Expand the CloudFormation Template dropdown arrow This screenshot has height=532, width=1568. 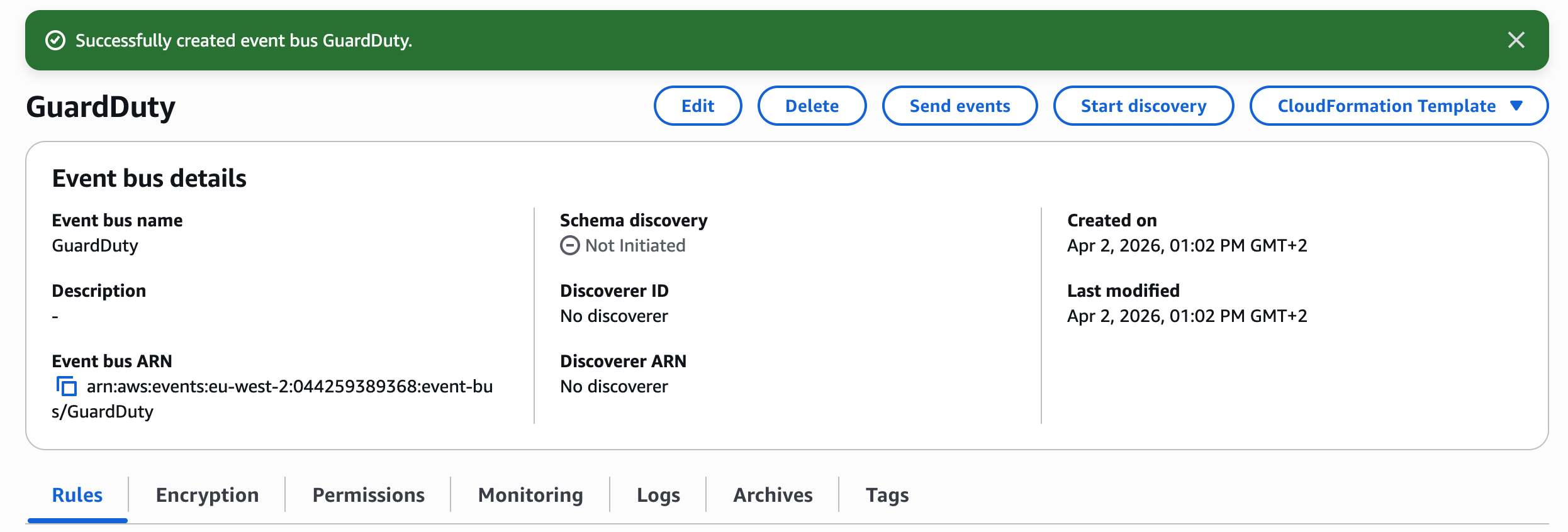coord(1516,106)
